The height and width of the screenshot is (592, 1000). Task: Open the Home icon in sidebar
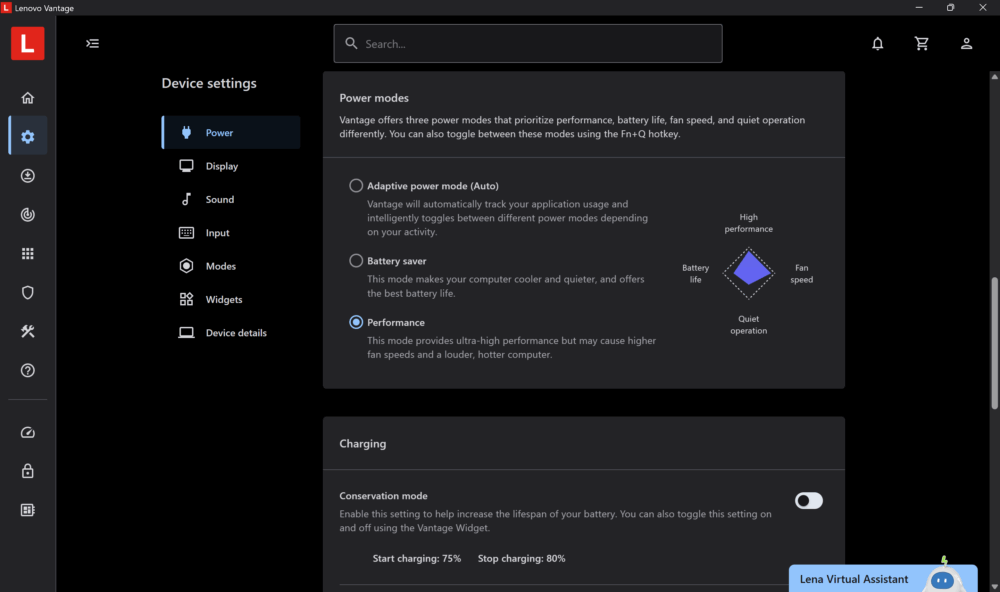pyautogui.click(x=27, y=98)
